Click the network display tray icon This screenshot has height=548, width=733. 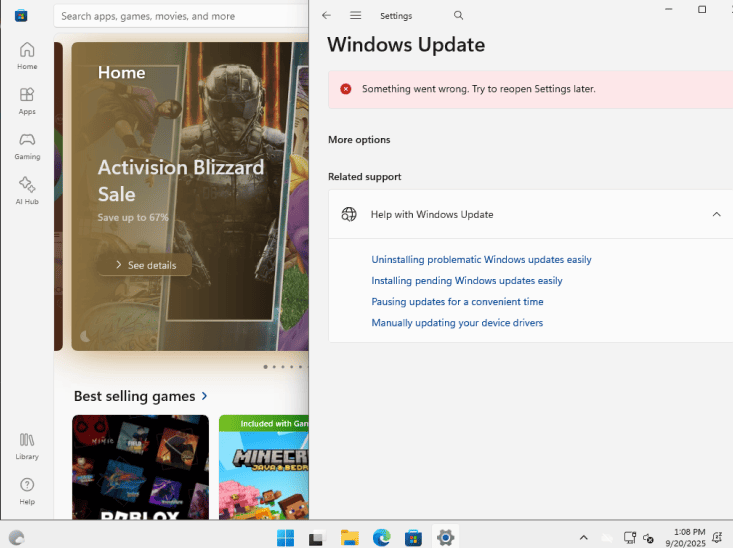(x=630, y=538)
